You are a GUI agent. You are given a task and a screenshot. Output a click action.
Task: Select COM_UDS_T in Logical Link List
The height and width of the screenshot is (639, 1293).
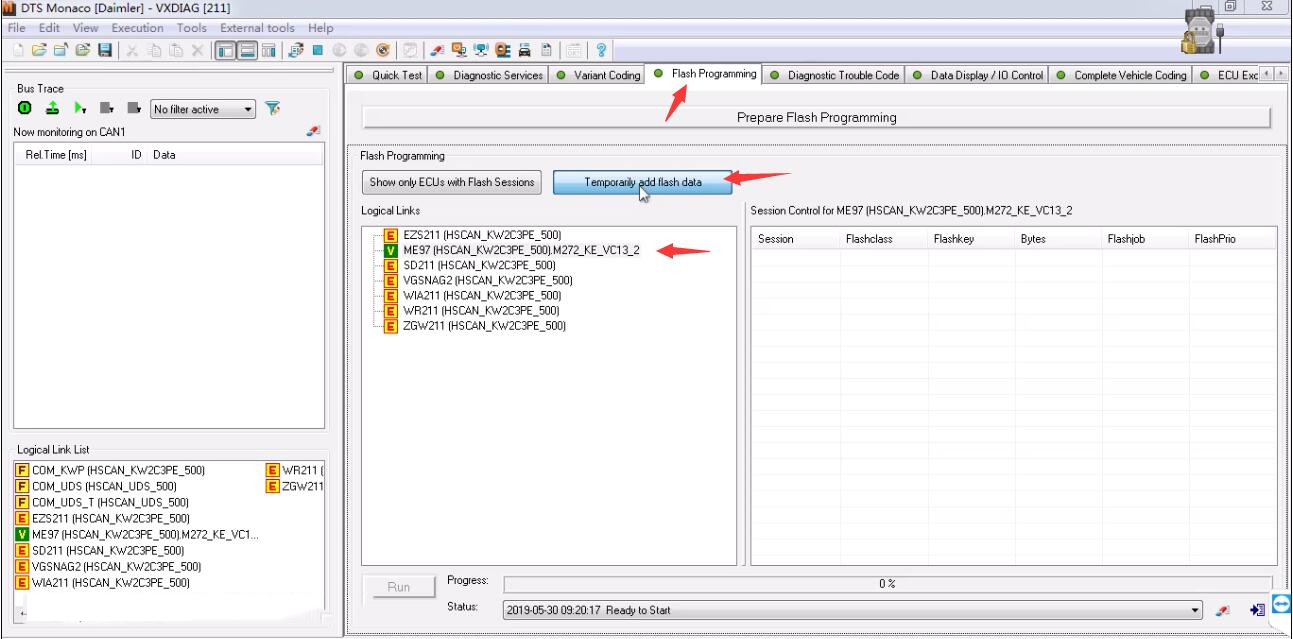tap(110, 502)
